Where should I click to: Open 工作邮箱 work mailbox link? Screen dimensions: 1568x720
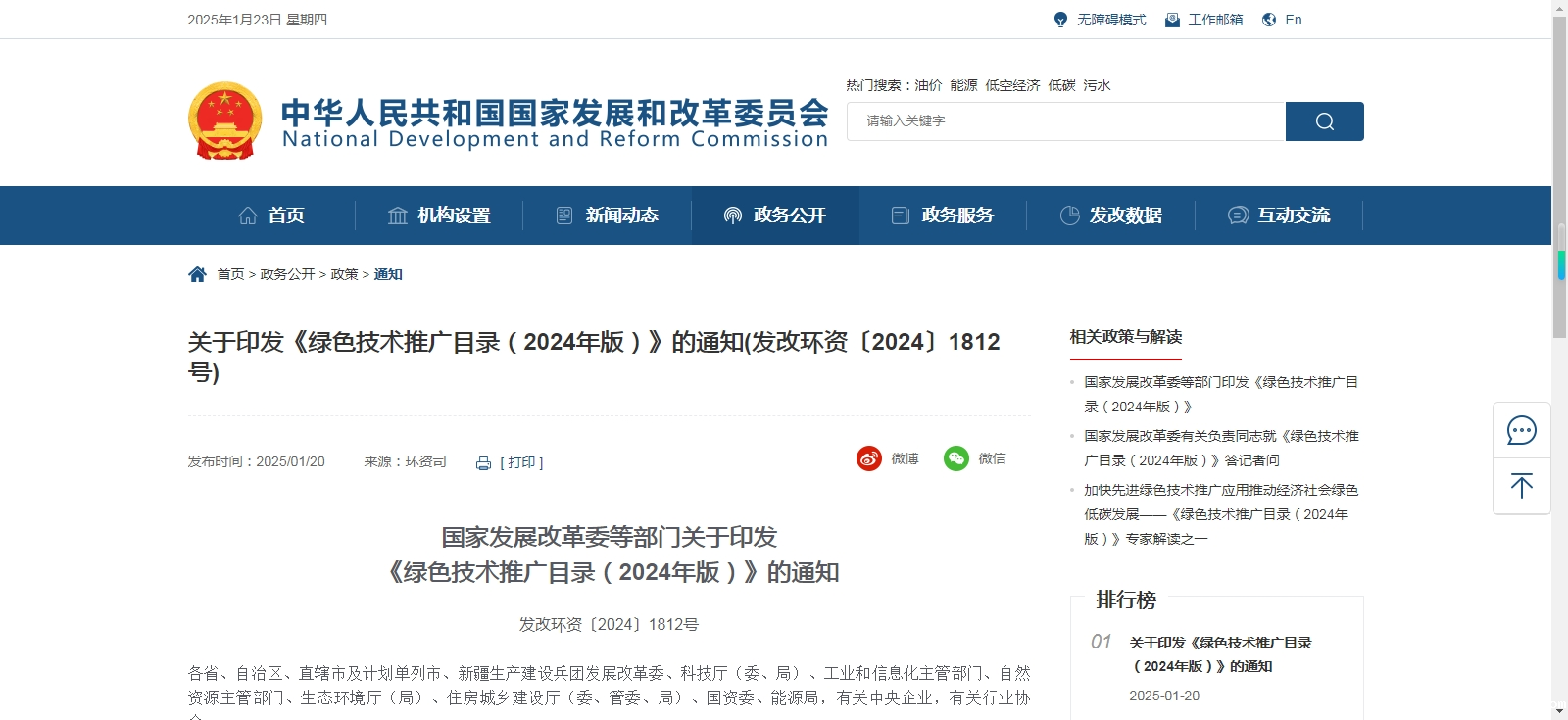(1203, 20)
